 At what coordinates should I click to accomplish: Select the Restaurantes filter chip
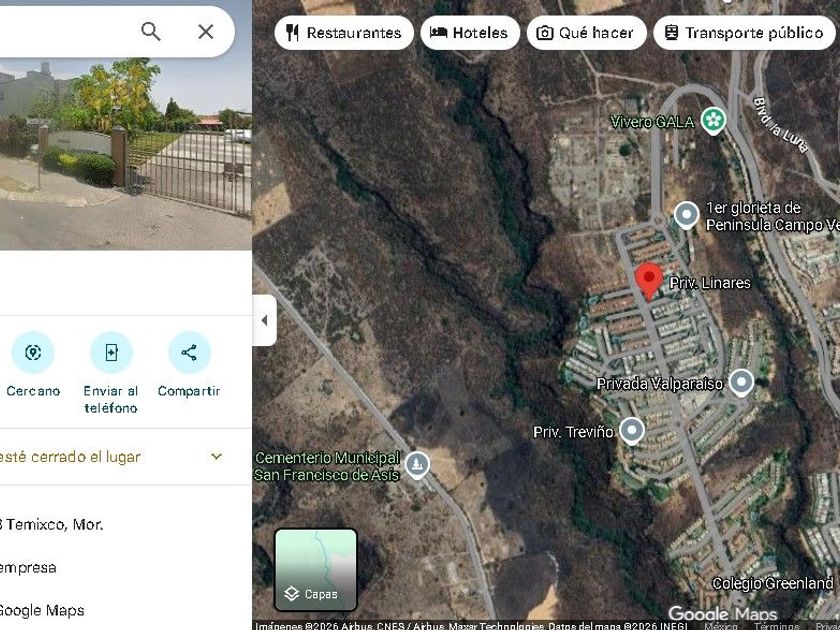(344, 33)
